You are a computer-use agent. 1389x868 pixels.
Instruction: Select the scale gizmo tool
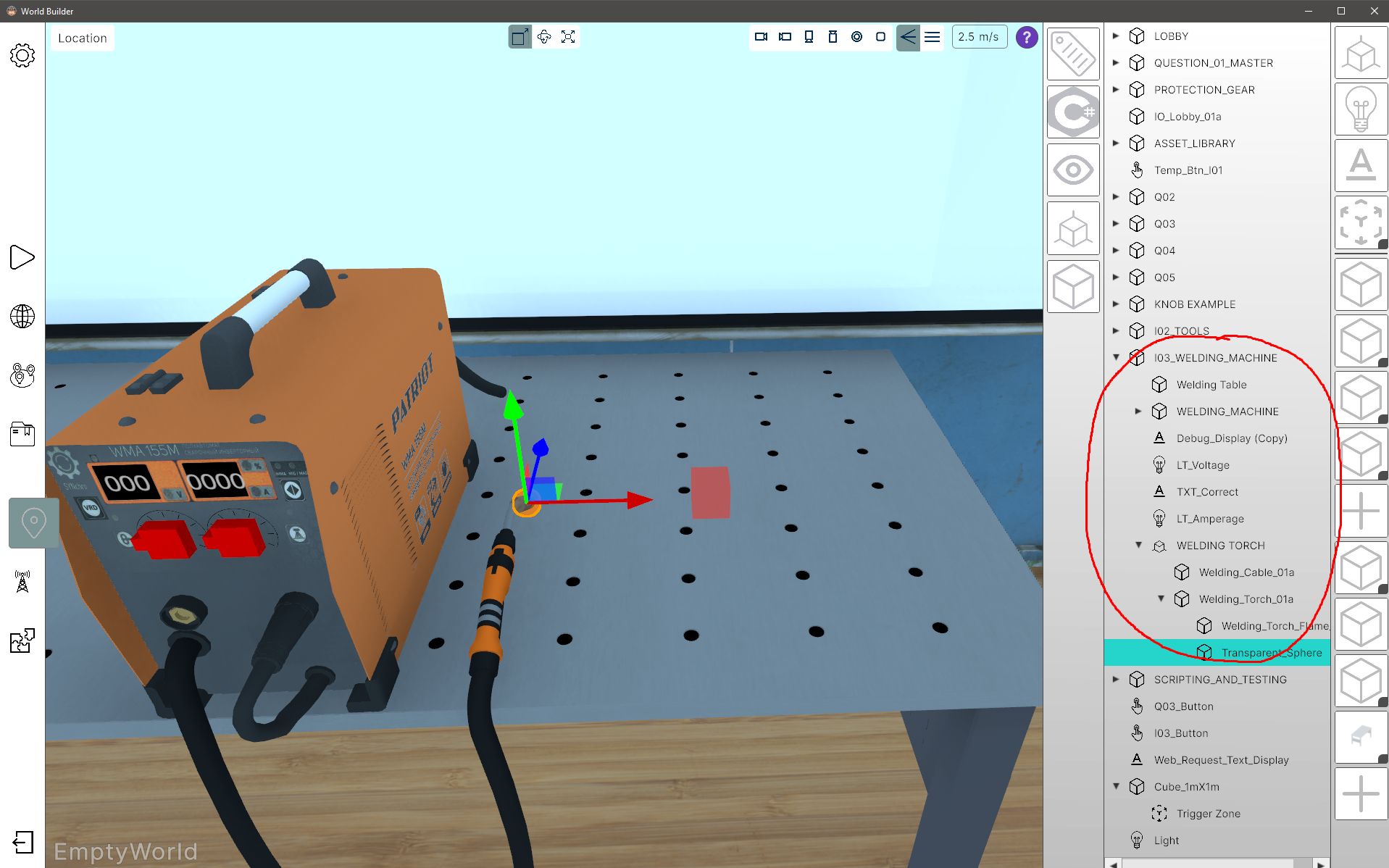coord(568,37)
